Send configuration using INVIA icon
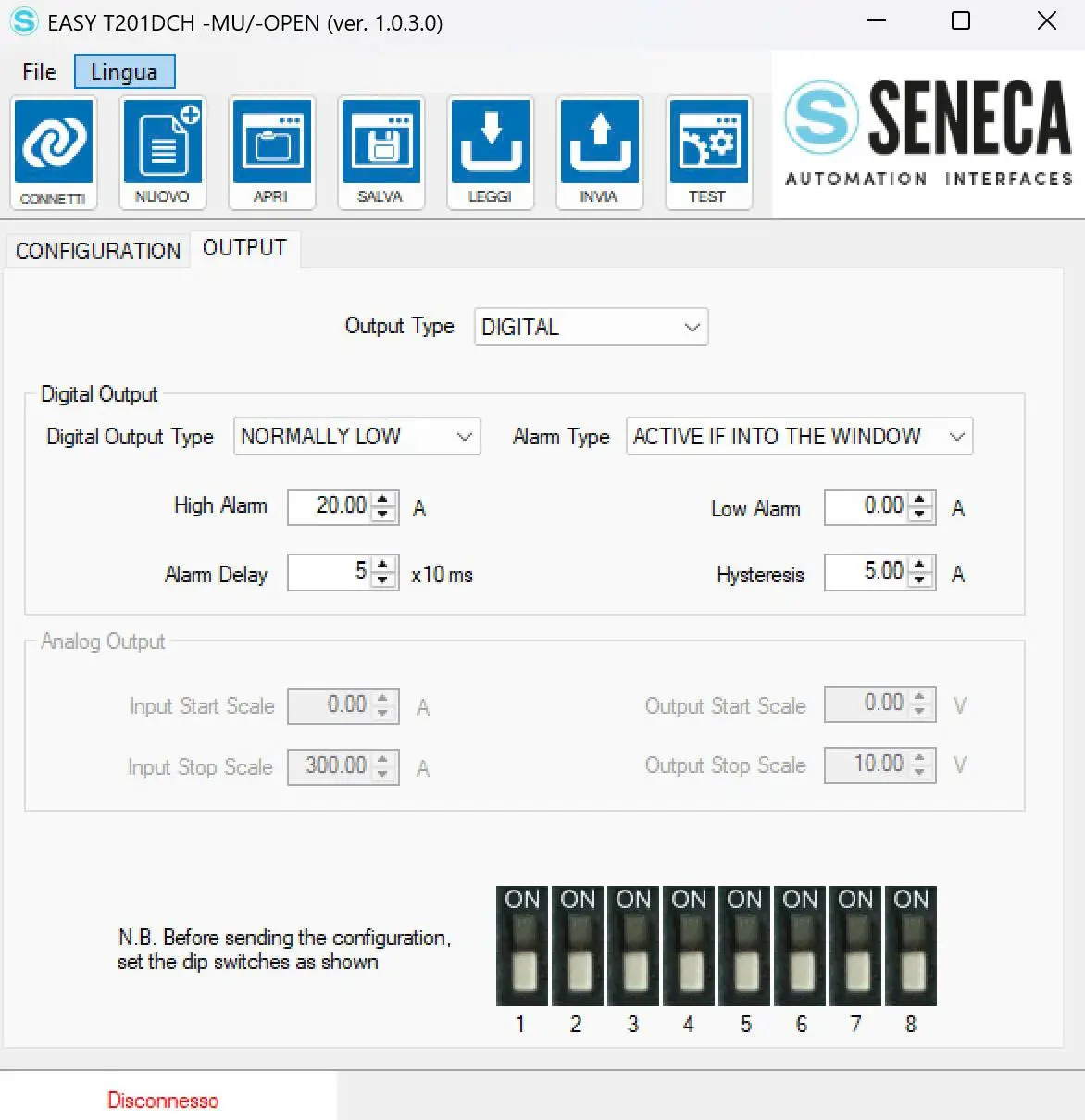 (600, 153)
